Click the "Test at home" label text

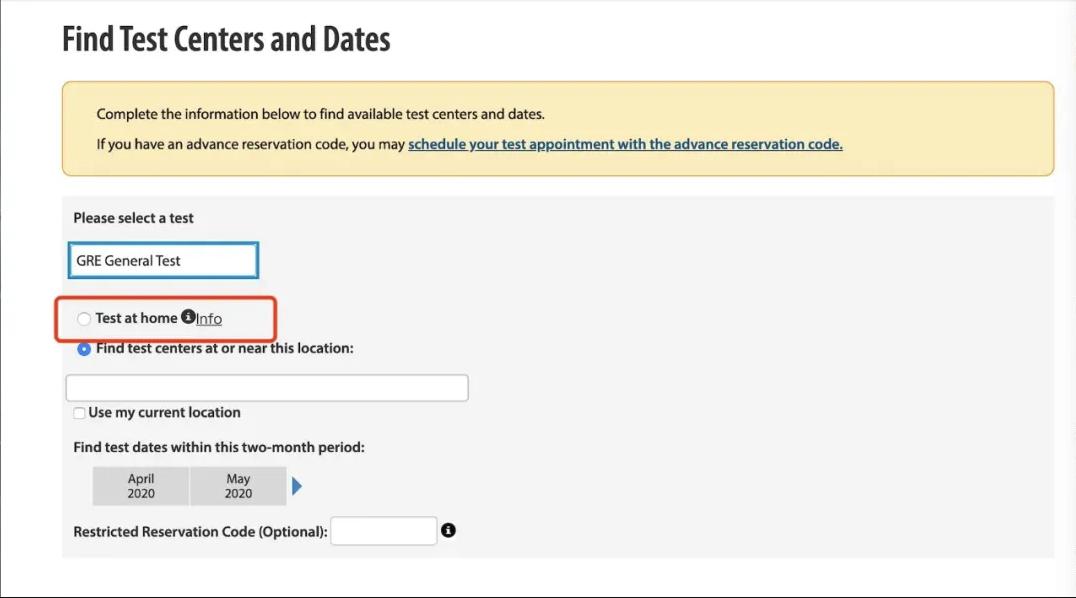point(137,318)
